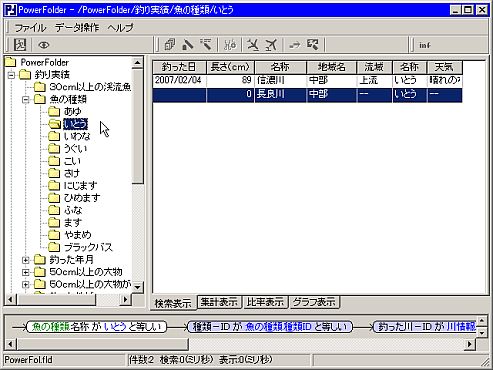Select the あゆ folder
This screenshot has height=370, width=493.
pyautogui.click(x=72, y=112)
